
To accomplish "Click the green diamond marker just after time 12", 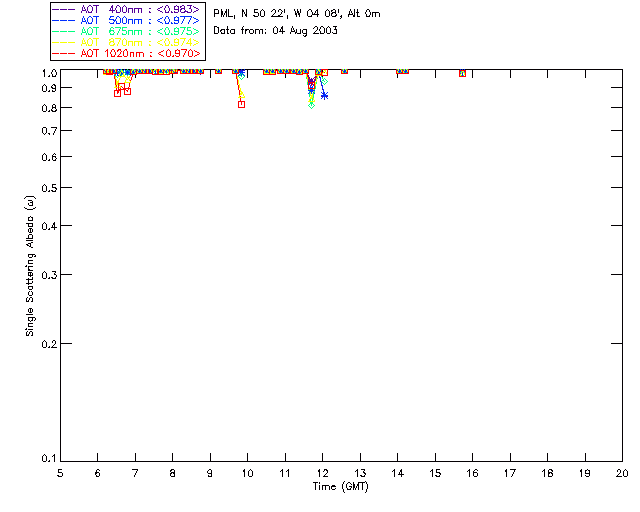I will 324,82.
